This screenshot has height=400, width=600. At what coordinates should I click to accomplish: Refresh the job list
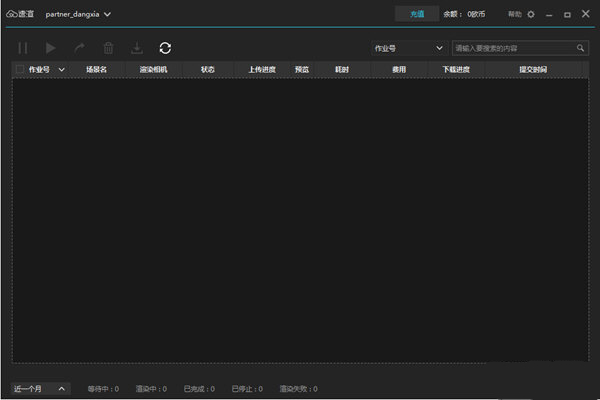click(165, 48)
